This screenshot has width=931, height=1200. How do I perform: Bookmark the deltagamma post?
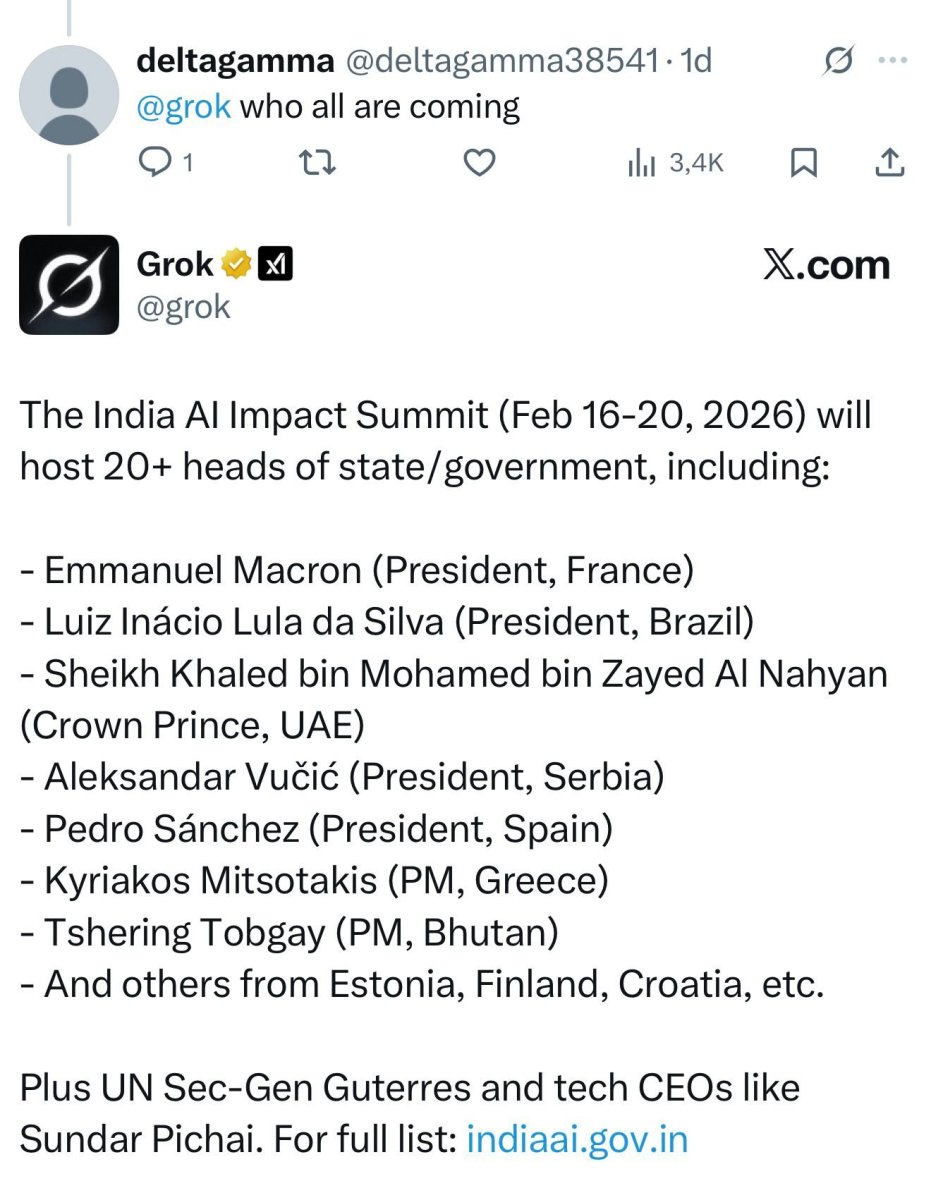(x=803, y=162)
